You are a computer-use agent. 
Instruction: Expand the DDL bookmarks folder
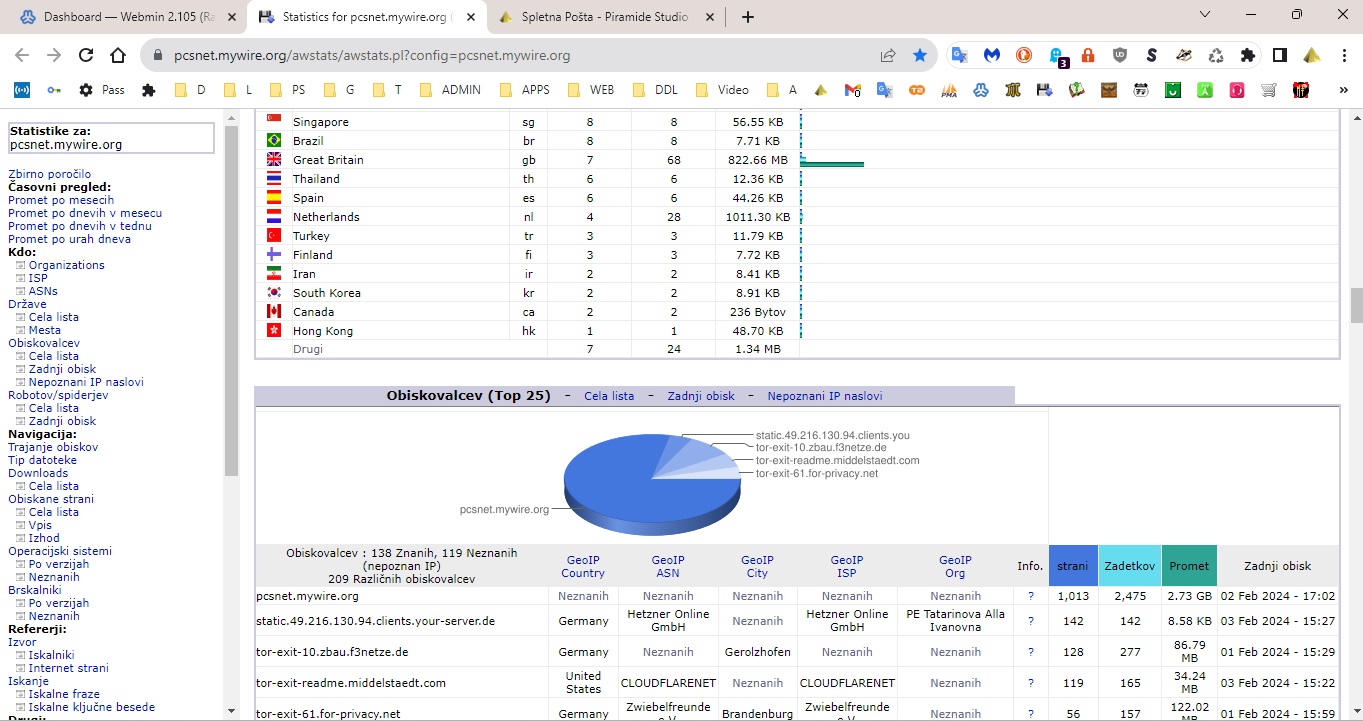pyautogui.click(x=656, y=90)
